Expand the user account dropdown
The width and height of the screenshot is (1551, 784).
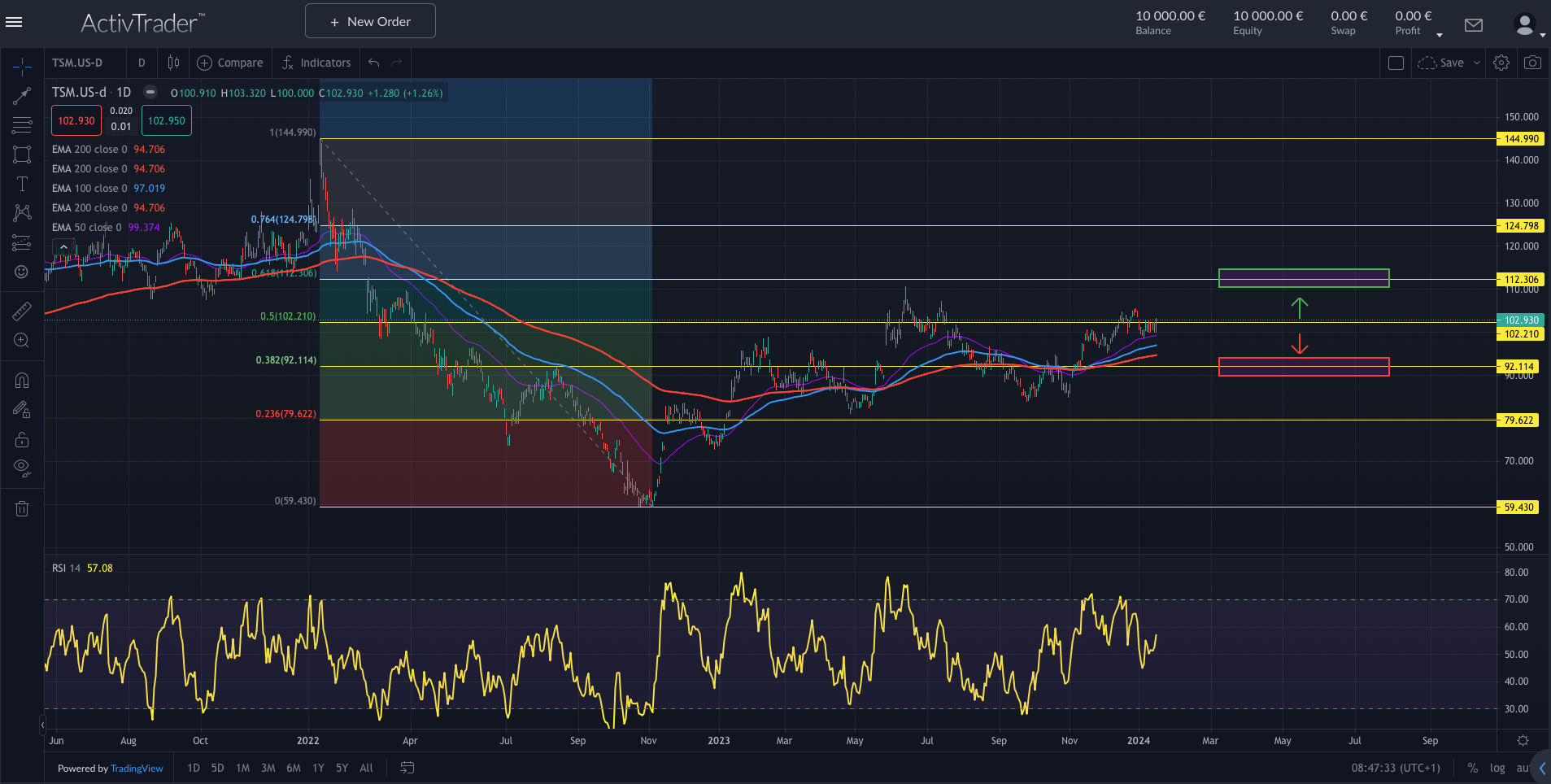click(x=1542, y=35)
